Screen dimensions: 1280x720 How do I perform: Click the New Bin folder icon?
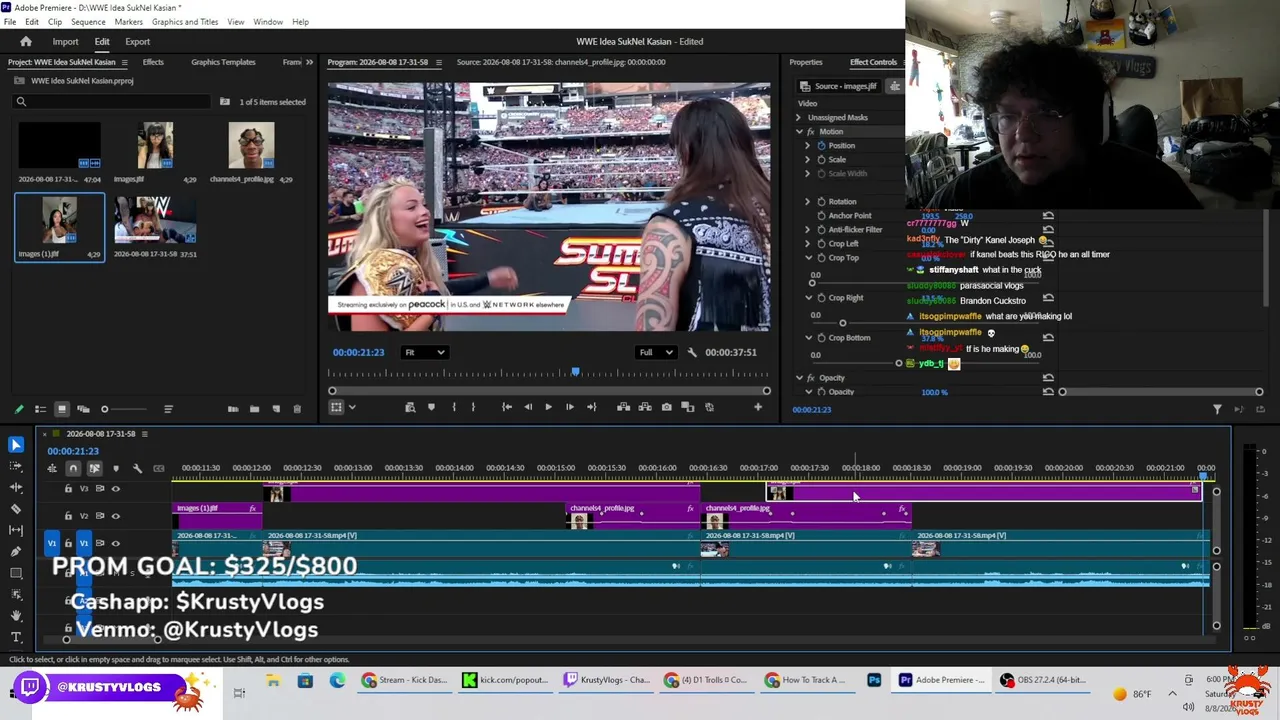(254, 409)
